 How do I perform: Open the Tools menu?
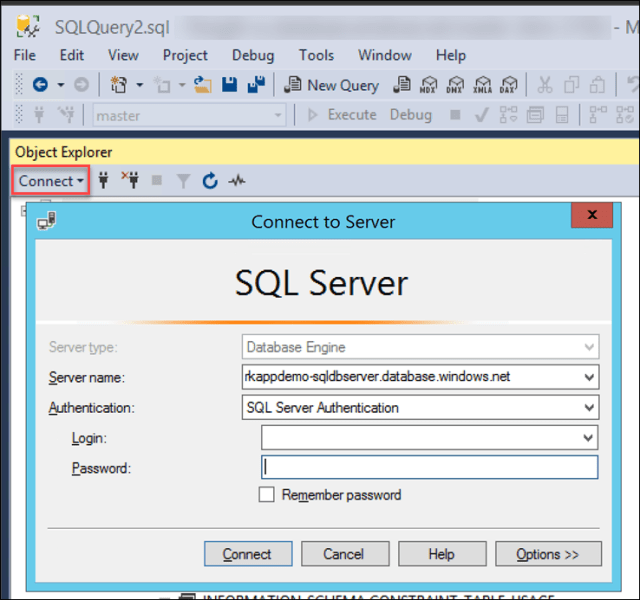316,55
